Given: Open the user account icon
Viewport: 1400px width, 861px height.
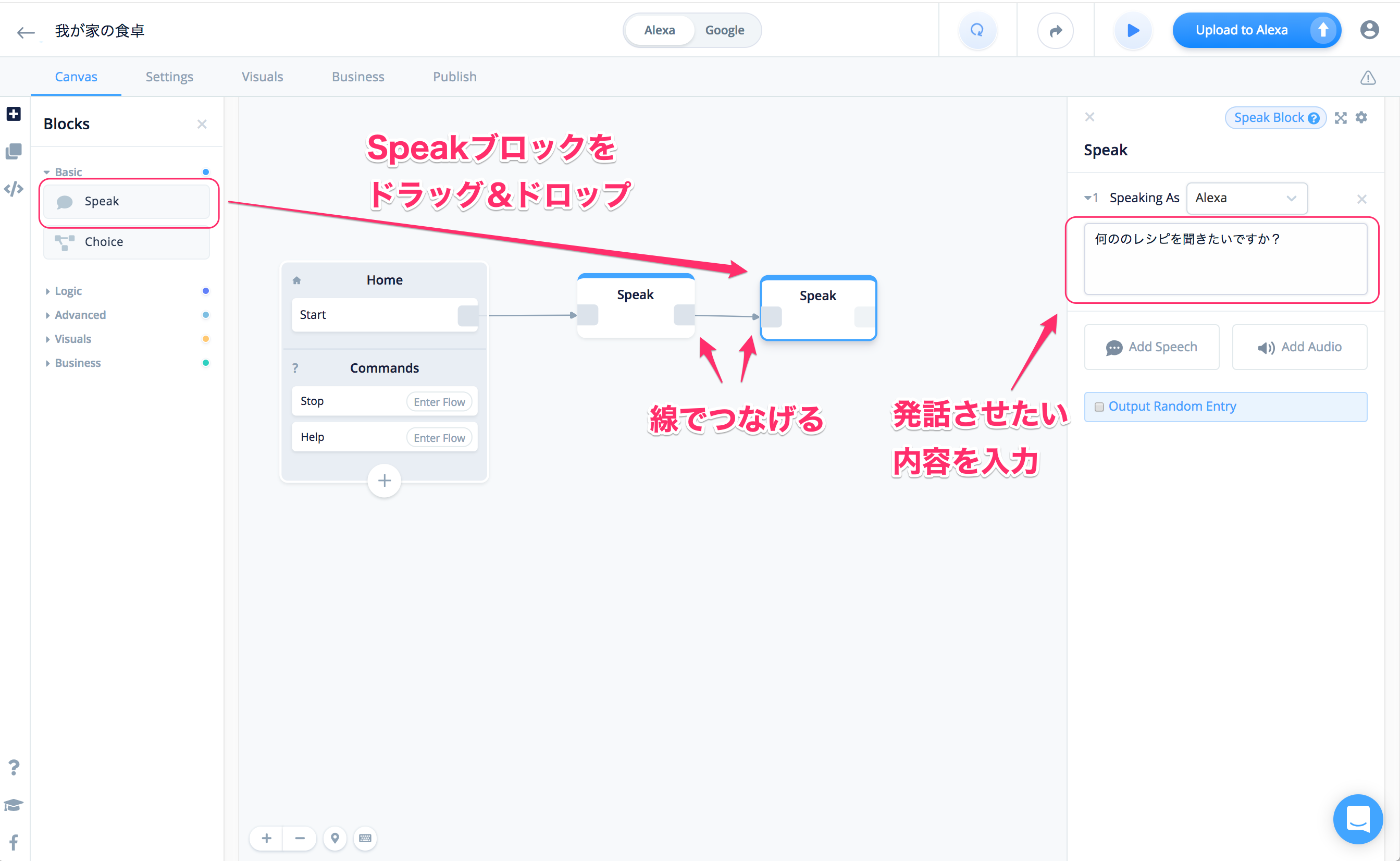Looking at the screenshot, I should click(x=1369, y=30).
